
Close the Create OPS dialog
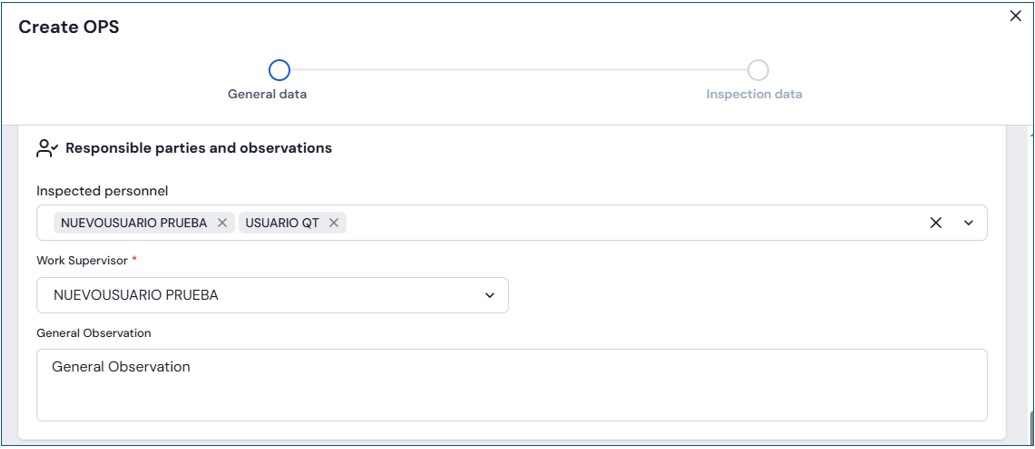click(1015, 17)
